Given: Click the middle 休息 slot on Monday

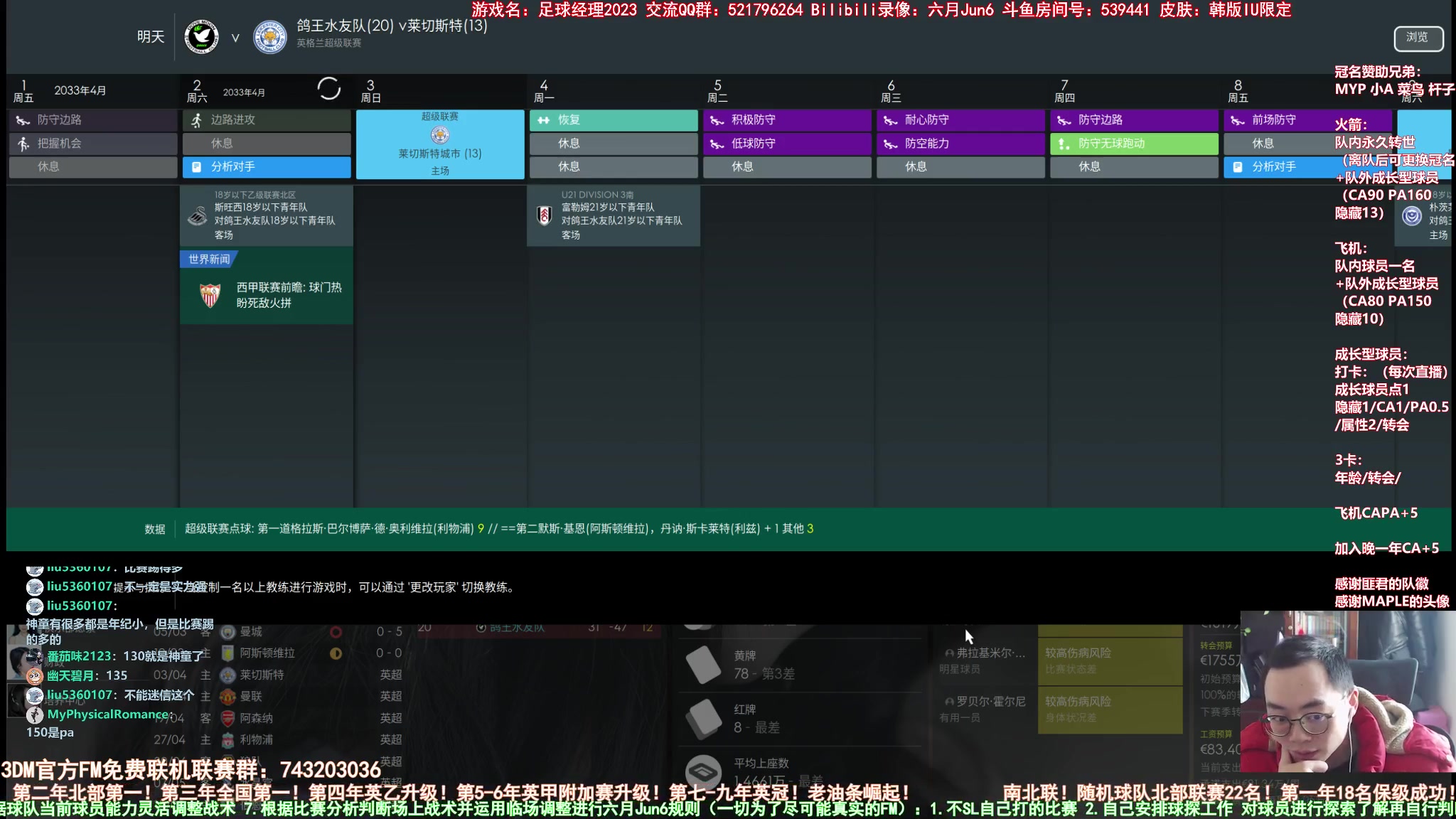Looking at the screenshot, I should pyautogui.click(x=614, y=144).
